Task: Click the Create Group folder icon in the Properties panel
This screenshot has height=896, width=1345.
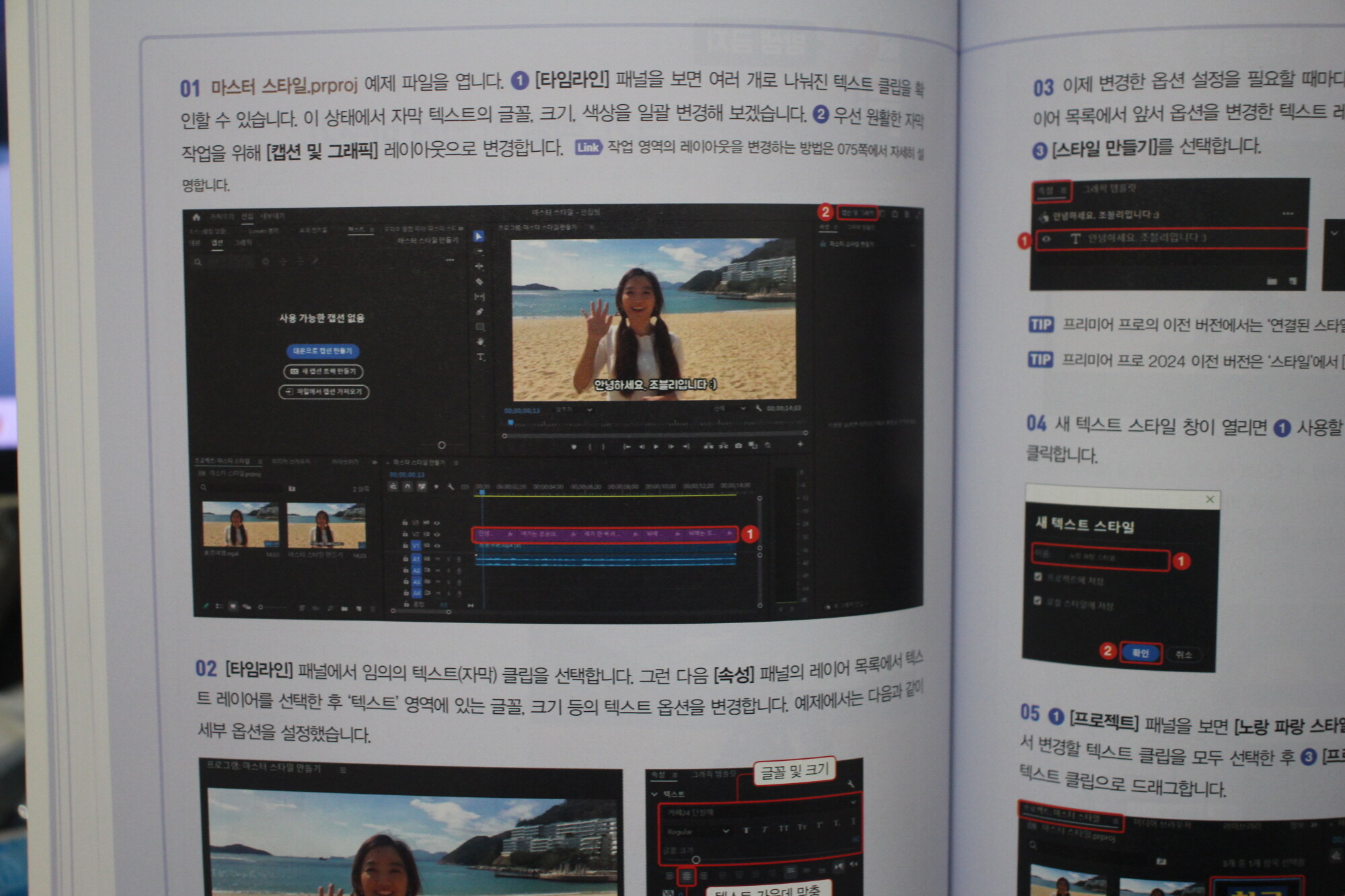Action: 1272,281
